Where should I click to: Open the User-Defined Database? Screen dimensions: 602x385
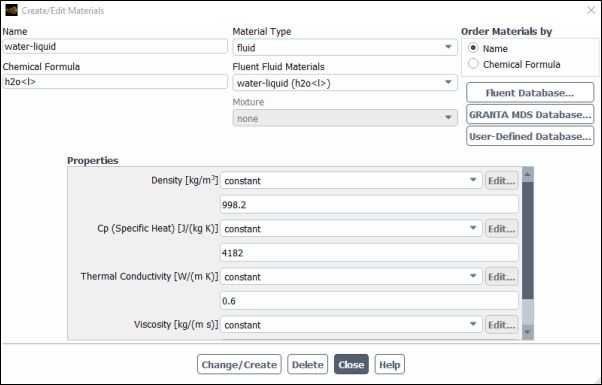[x=530, y=136]
